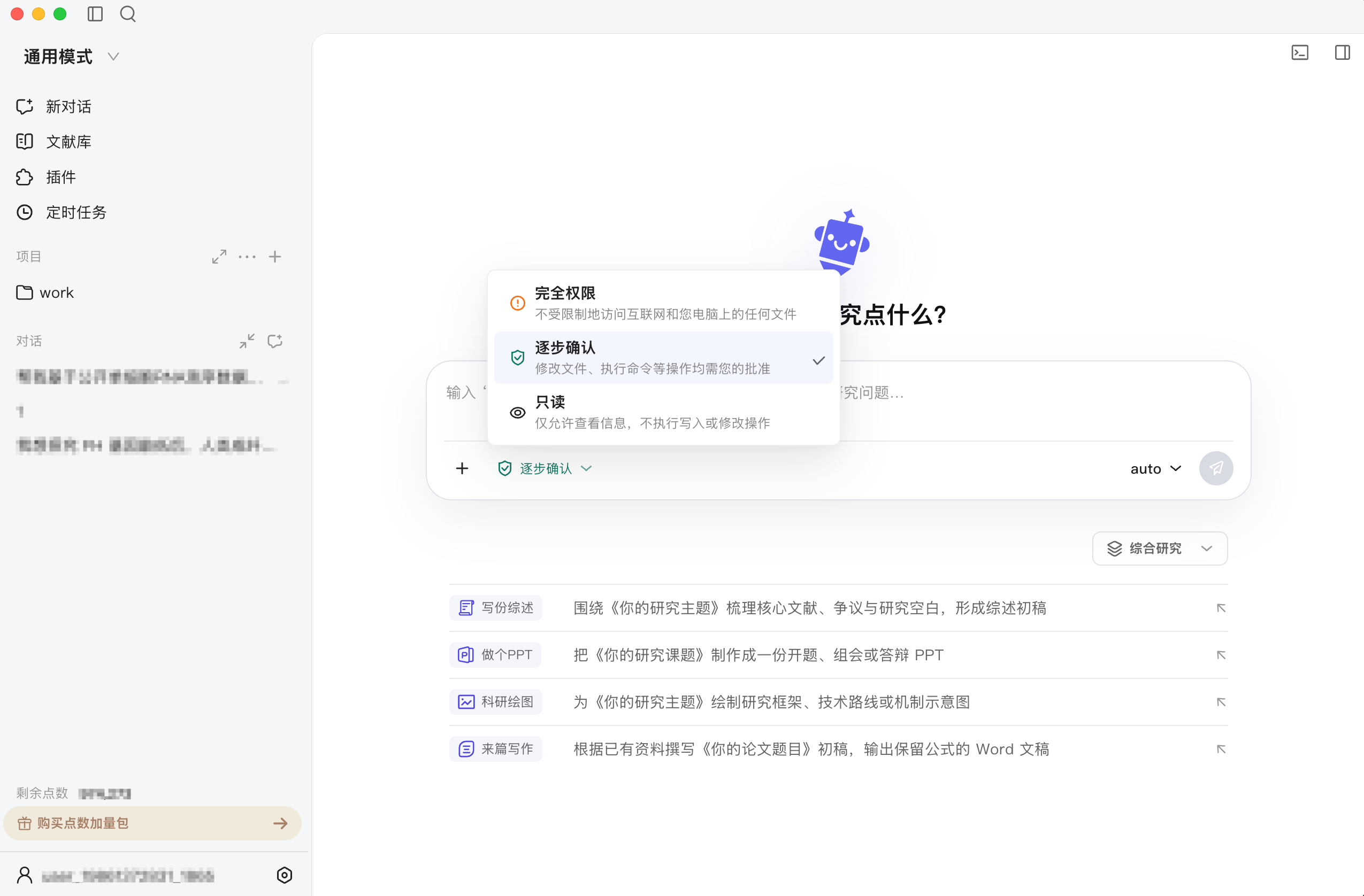Expand the 通用模式 mode dropdown
Viewport: 1364px width, 896px height.
71,57
